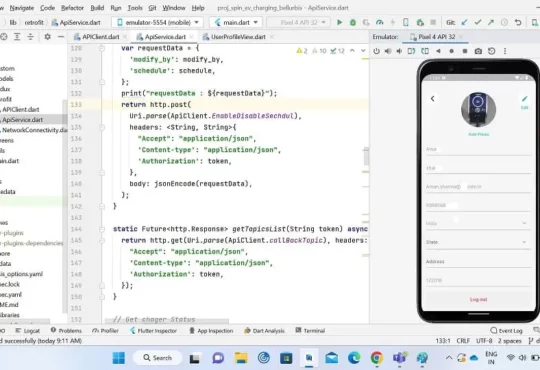Click the Git commit checkmark
This screenshot has height=370, width=540.
coord(478,22)
